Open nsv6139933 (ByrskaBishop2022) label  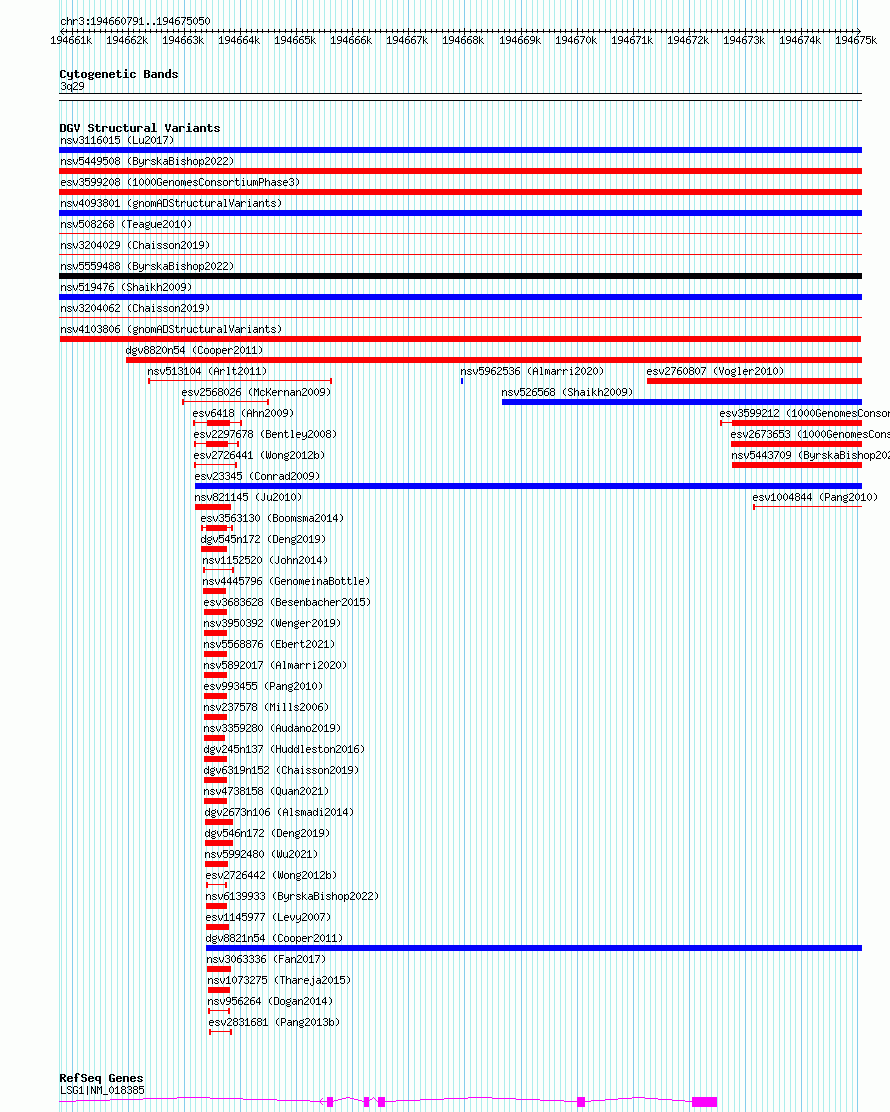tap(292, 896)
